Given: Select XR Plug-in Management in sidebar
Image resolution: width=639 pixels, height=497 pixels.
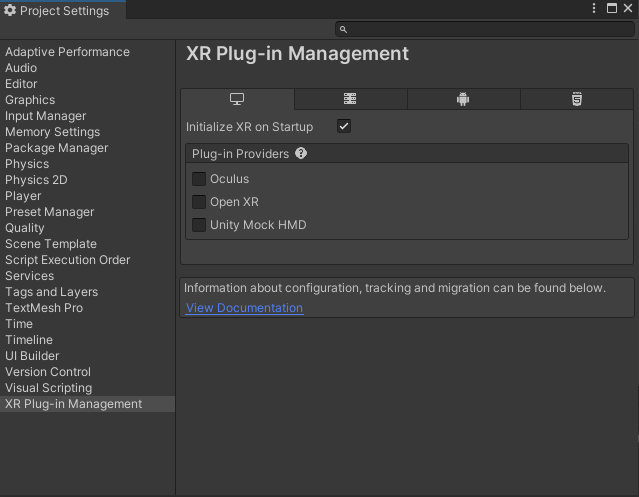Looking at the screenshot, I should pos(87,404).
